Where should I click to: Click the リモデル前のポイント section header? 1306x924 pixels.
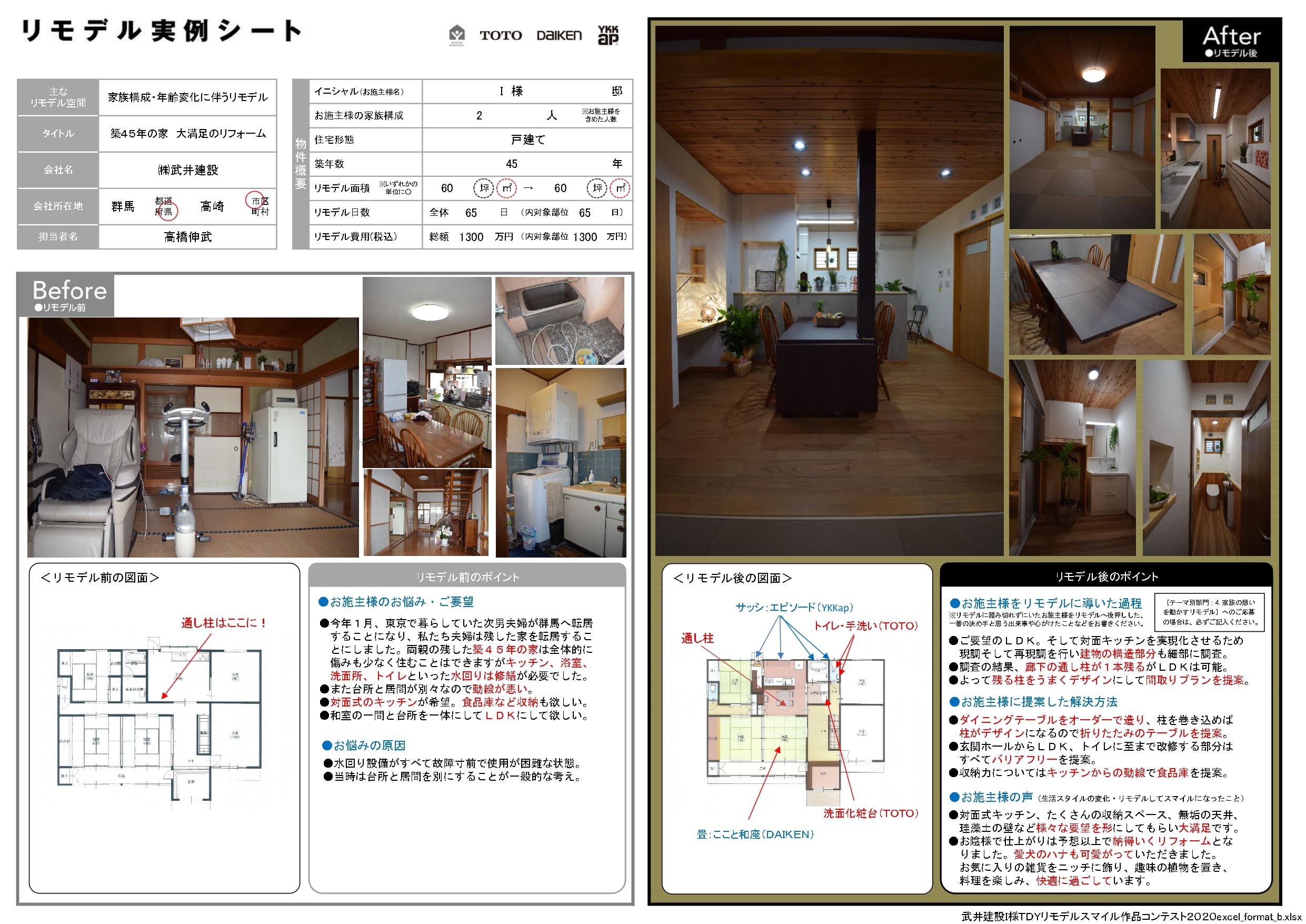point(467,577)
